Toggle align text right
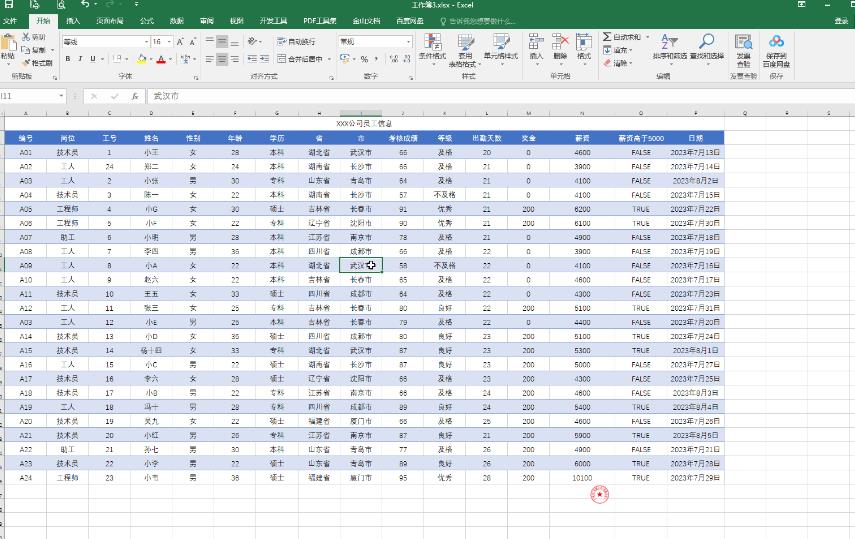Viewport: 855px width, 539px height. [x=234, y=58]
